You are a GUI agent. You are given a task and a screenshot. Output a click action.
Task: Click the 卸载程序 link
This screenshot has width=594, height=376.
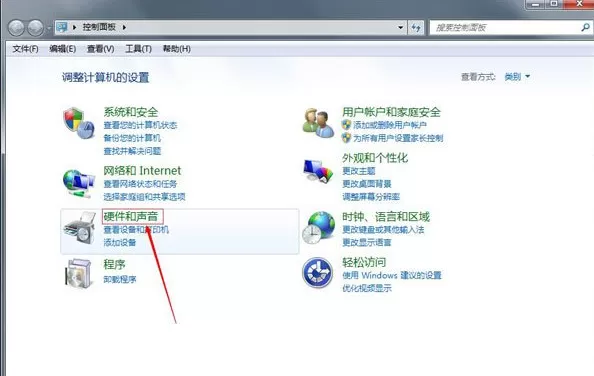120,279
